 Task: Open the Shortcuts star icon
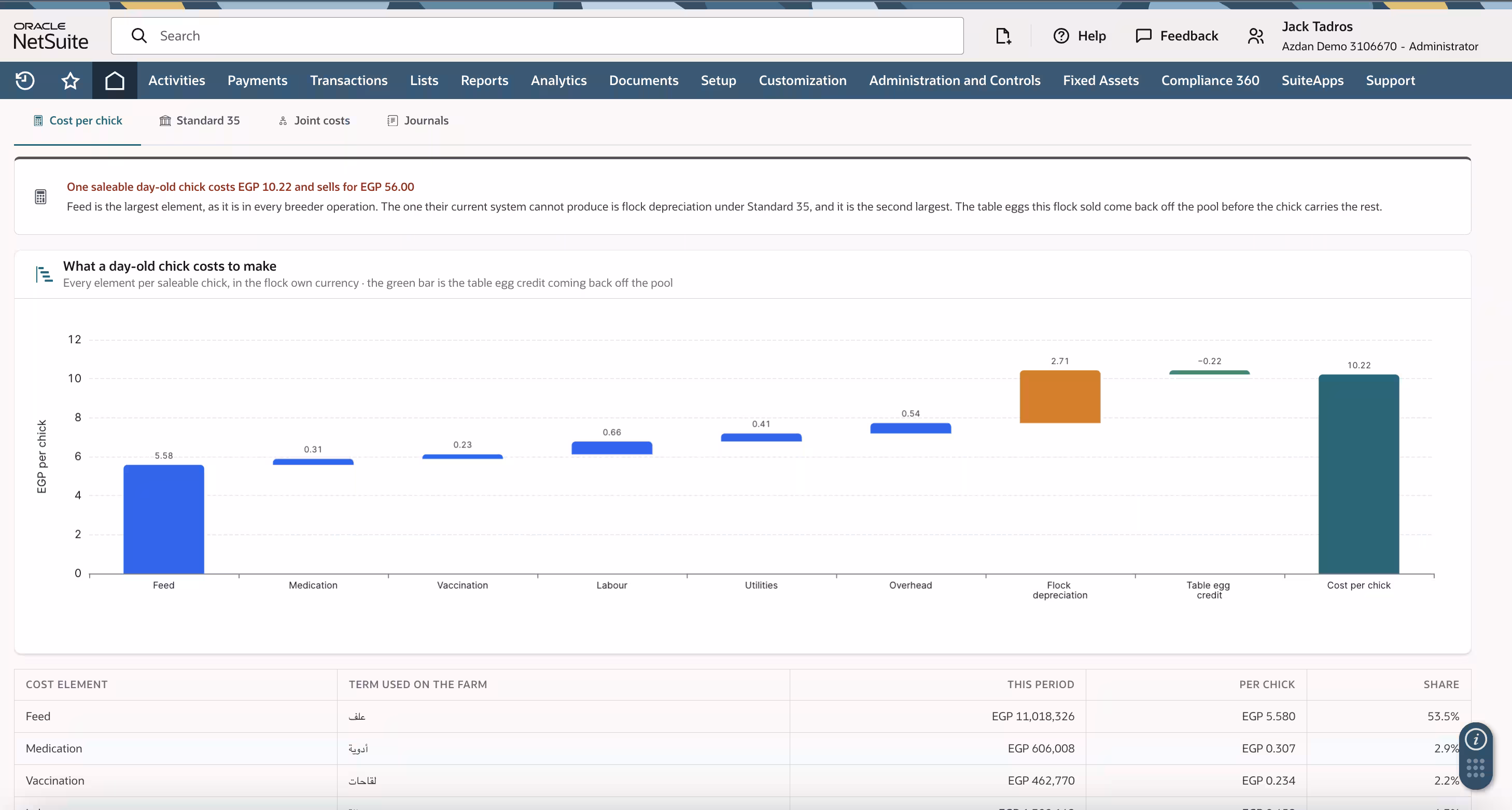[x=71, y=80]
